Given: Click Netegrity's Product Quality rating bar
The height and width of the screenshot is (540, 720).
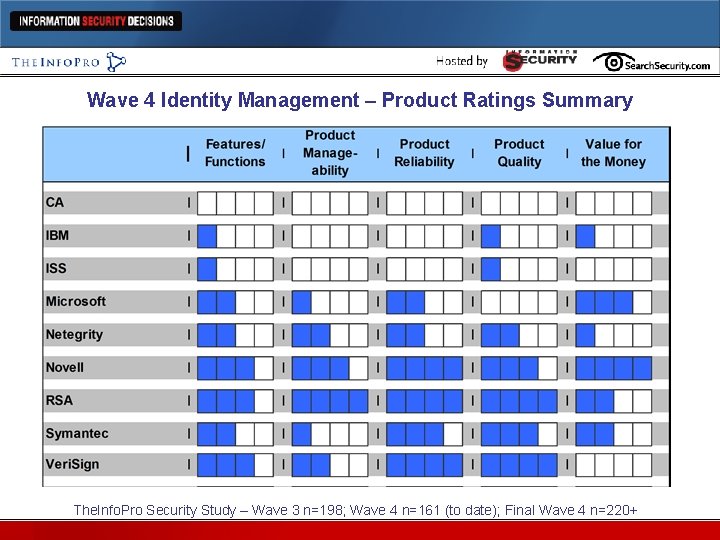Looking at the screenshot, I should pyautogui.click(x=519, y=336).
